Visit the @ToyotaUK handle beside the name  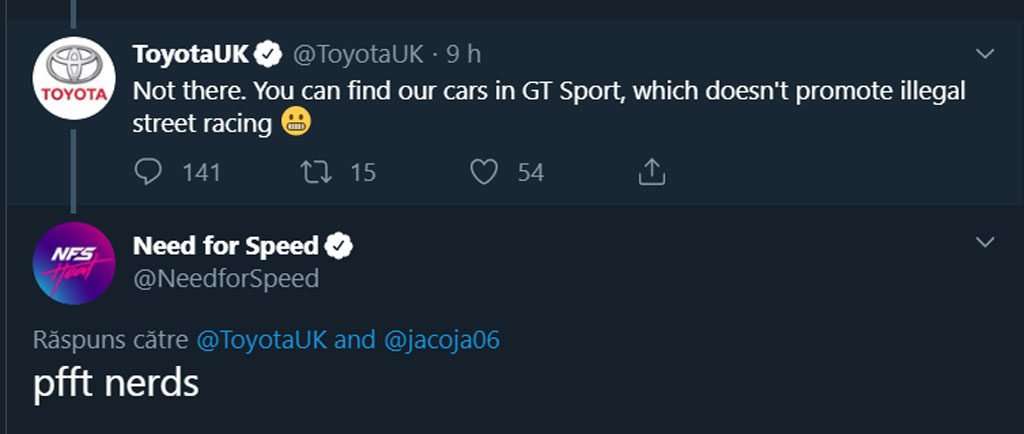pyautogui.click(x=359, y=55)
